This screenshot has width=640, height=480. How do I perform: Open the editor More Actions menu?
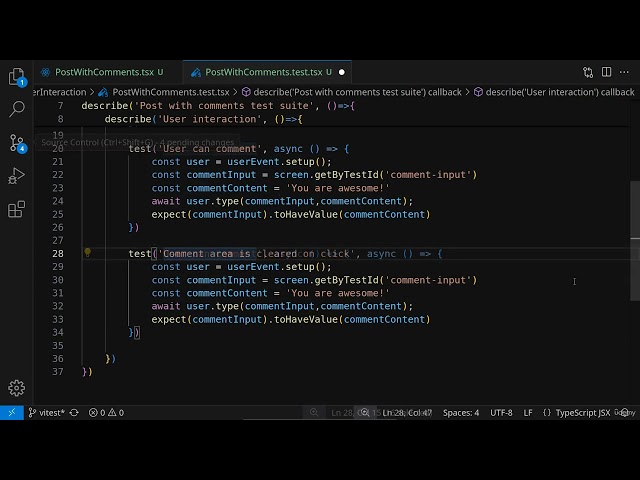point(624,72)
